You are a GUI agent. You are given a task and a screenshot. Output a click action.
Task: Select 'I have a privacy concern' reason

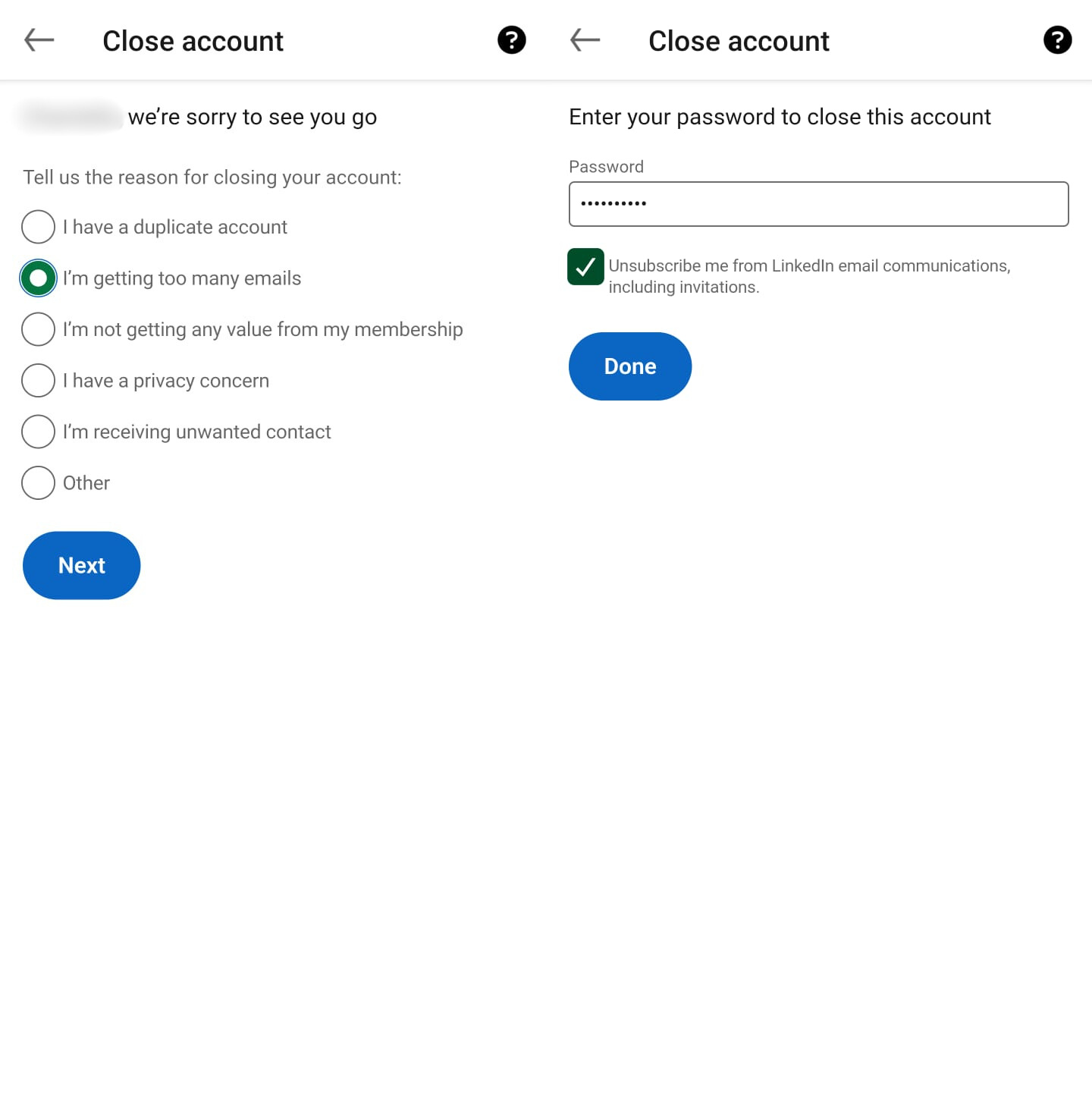pos(38,380)
